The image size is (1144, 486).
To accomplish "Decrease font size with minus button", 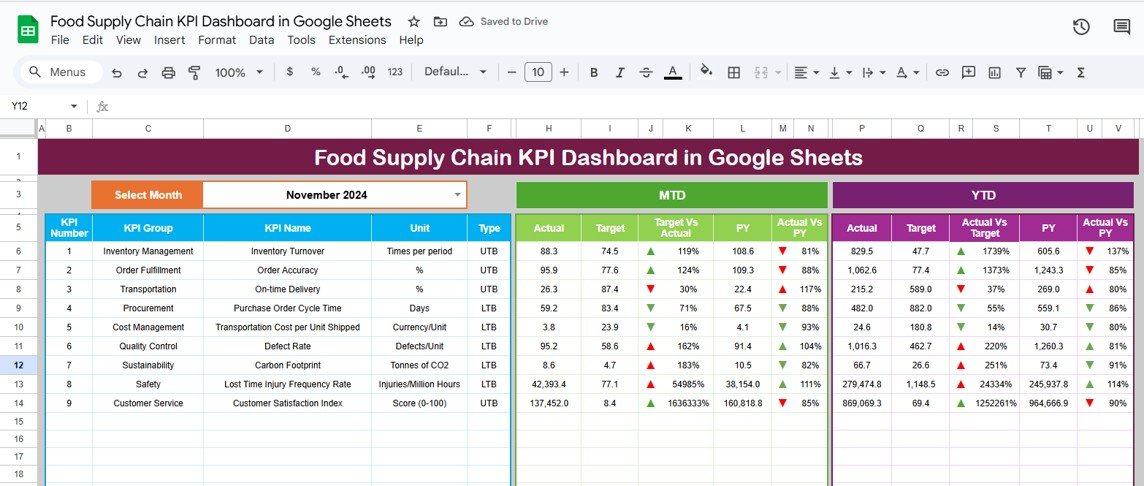I will 511,72.
